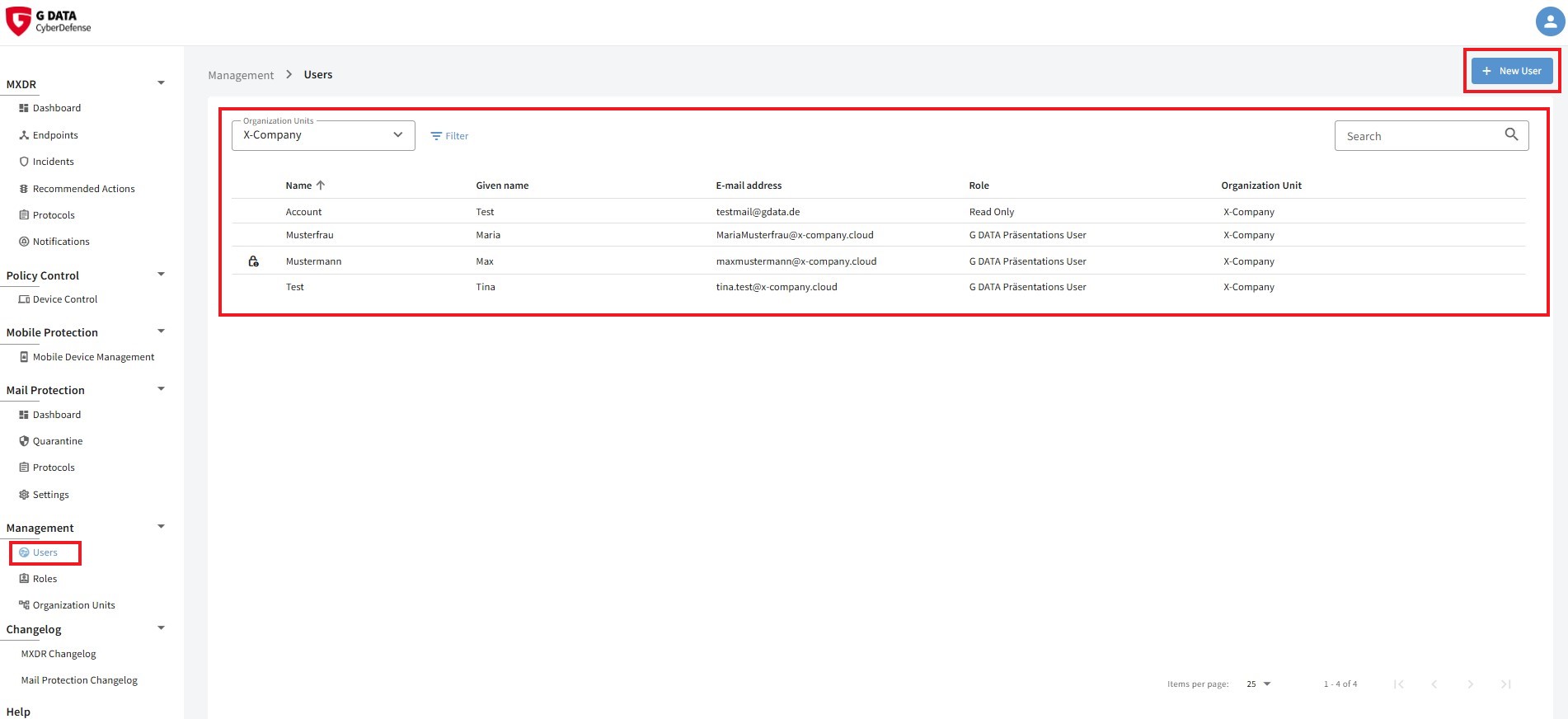Image resolution: width=1568 pixels, height=719 pixels.
Task: Collapse the Policy Control section
Action: pyautogui.click(x=161, y=275)
